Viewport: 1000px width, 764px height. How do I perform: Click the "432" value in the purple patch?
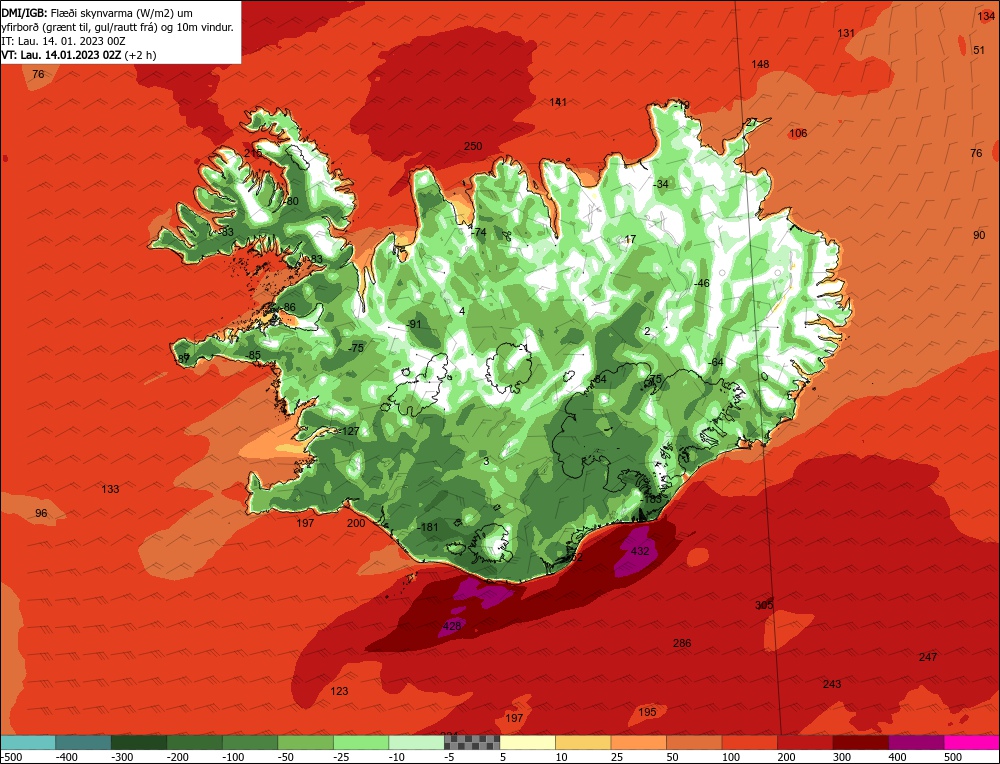tap(640, 550)
